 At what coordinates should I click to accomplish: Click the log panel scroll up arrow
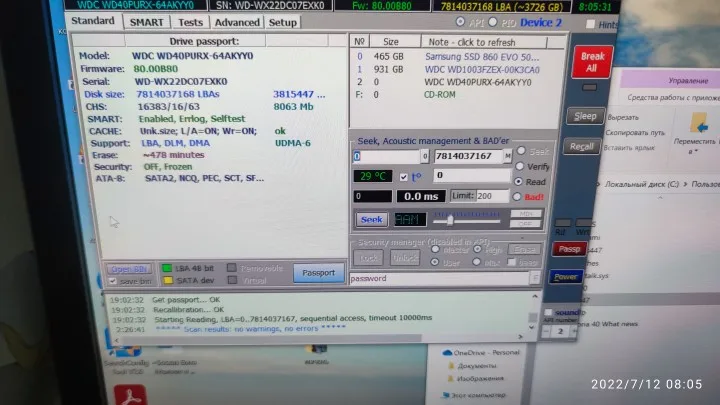534,297
